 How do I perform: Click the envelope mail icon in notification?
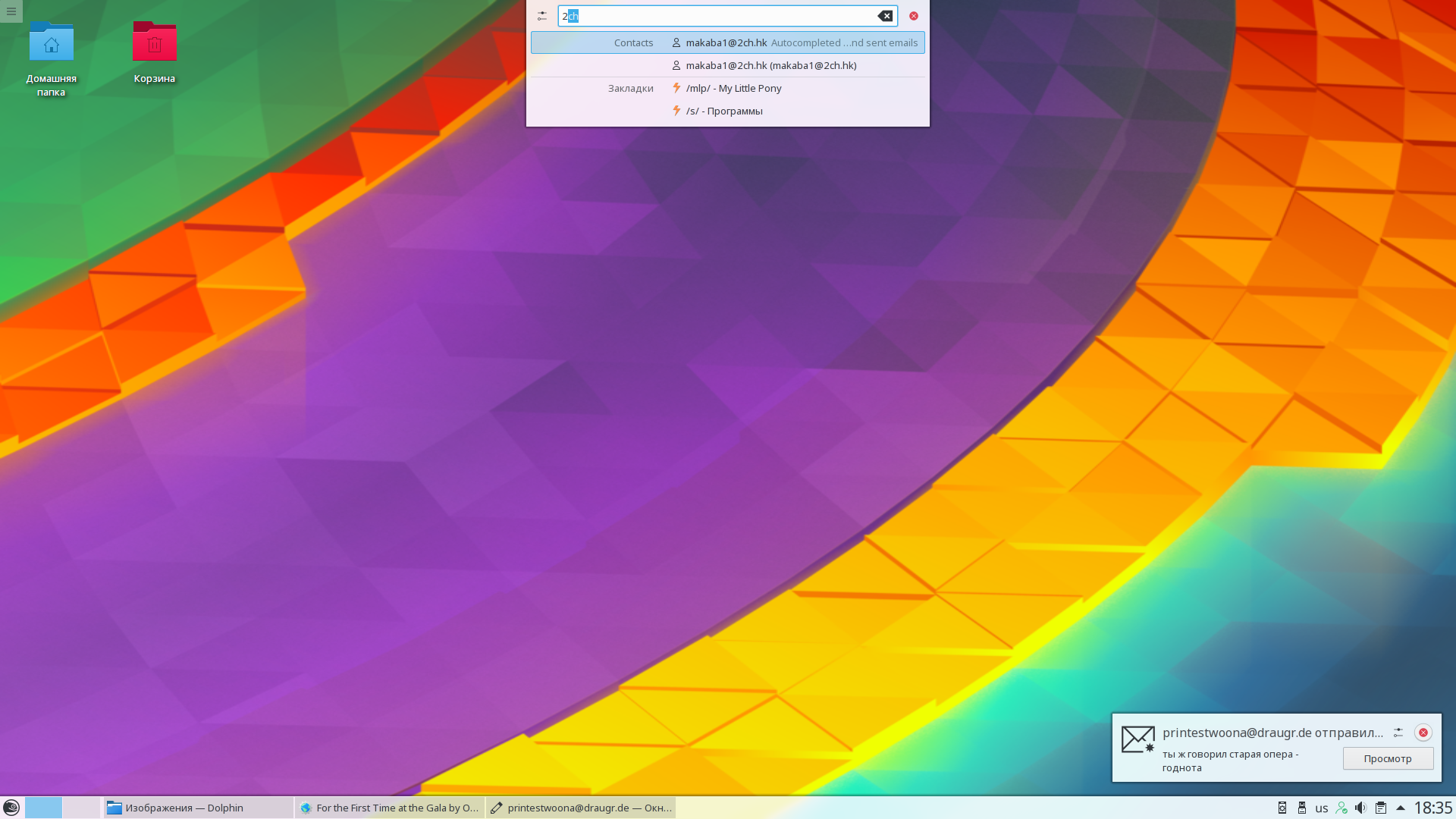1138,739
